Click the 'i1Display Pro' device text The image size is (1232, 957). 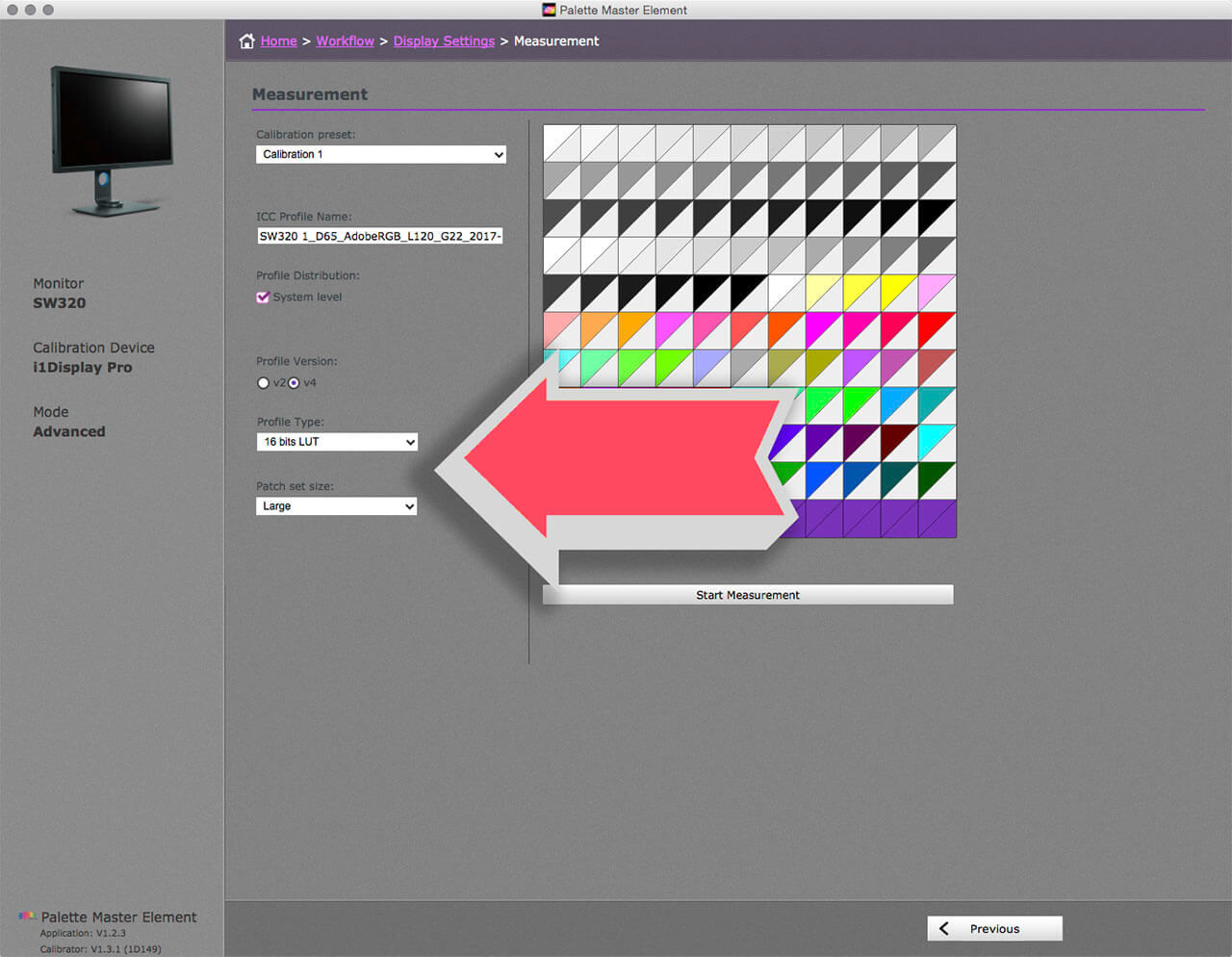[83, 368]
